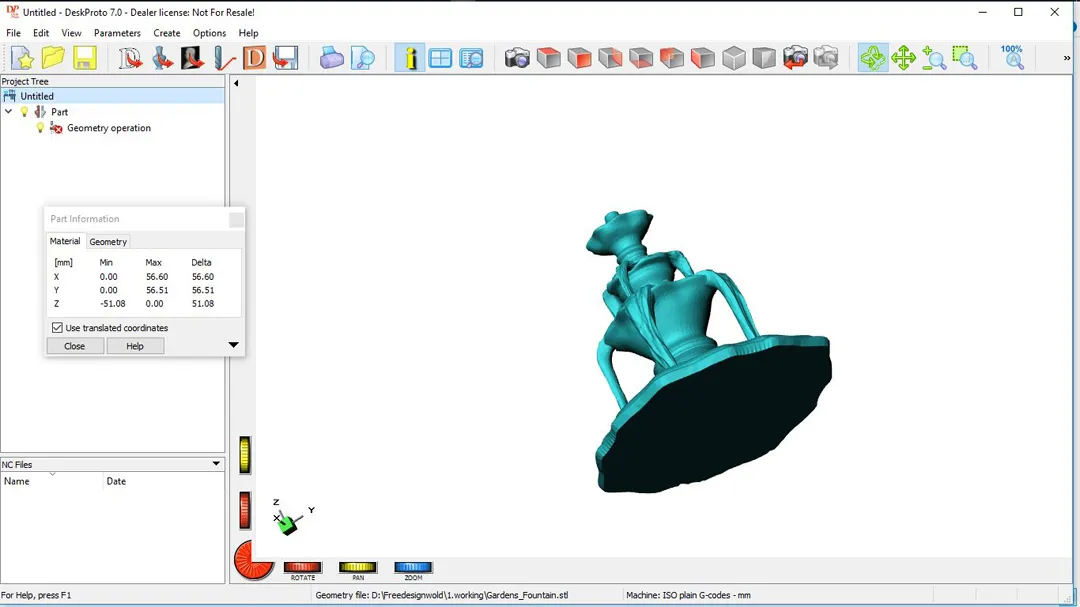
Task: Open the NC Files dropdown arrow
Action: pyautogui.click(x=216, y=464)
